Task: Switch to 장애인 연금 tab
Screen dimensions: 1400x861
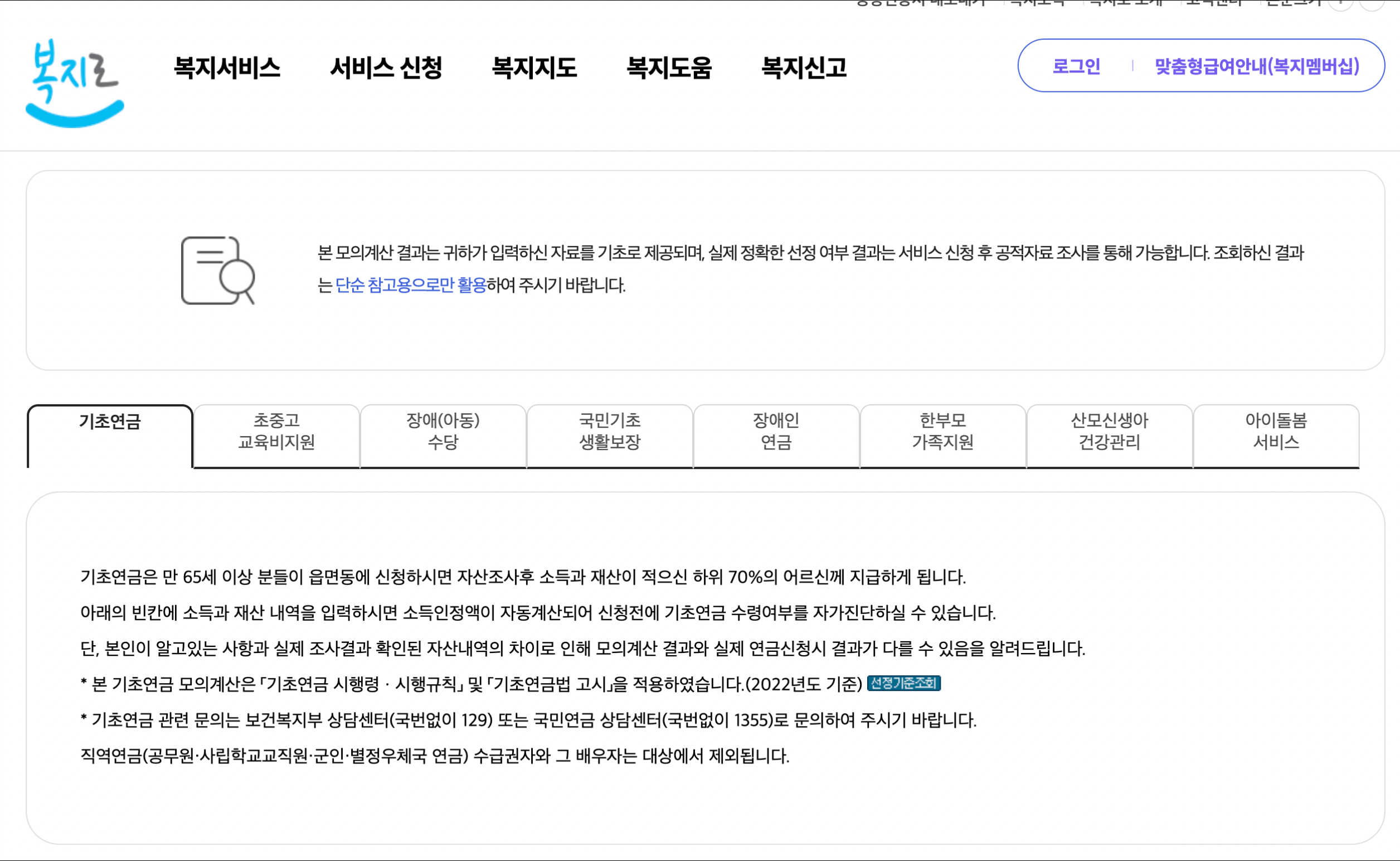Action: (776, 431)
